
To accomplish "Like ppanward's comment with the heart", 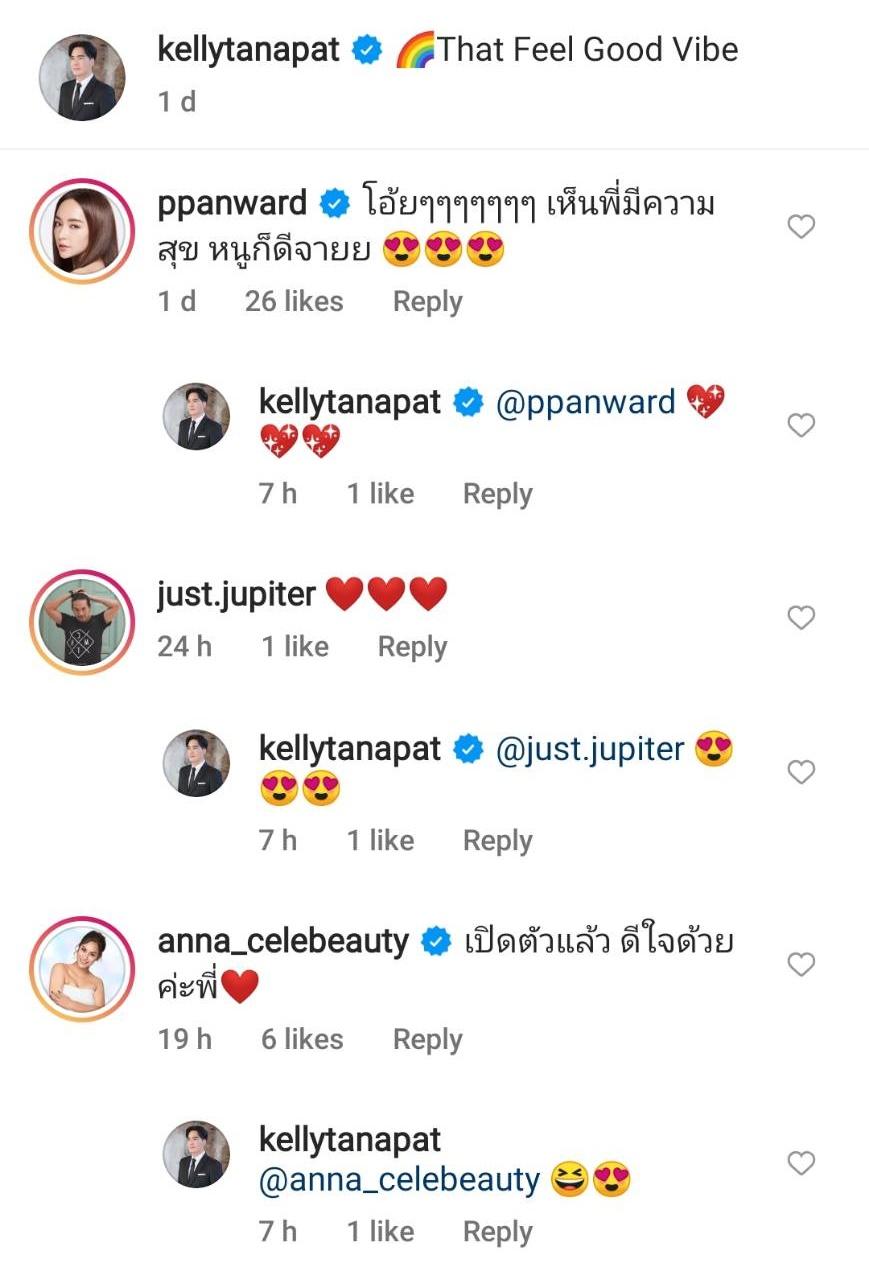I will point(801,228).
